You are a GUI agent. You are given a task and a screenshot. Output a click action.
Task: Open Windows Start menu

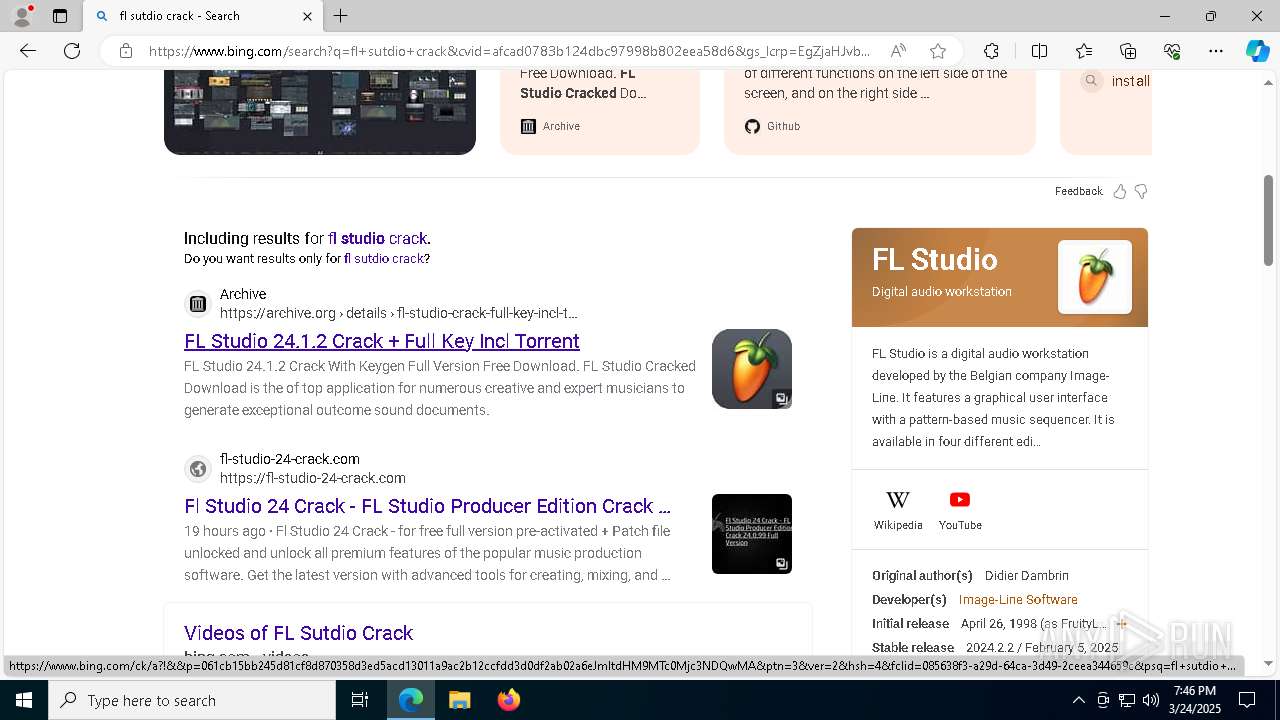click(x=24, y=700)
